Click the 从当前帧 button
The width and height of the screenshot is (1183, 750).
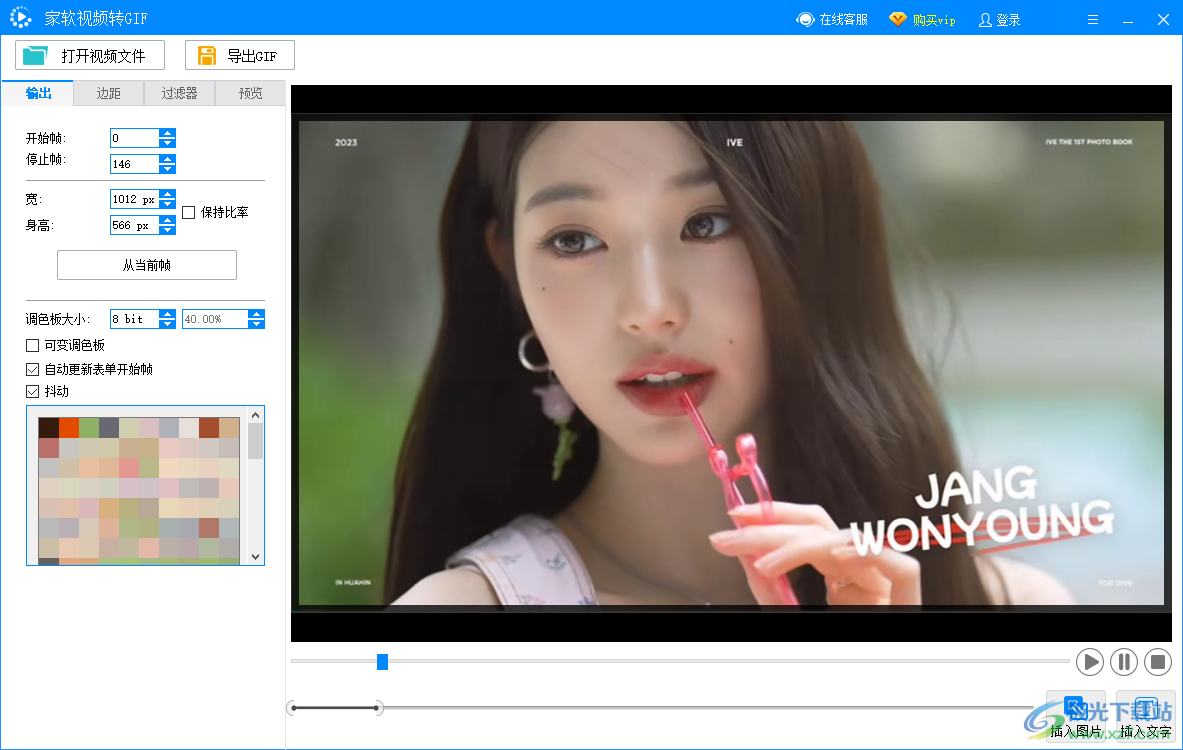(147, 265)
